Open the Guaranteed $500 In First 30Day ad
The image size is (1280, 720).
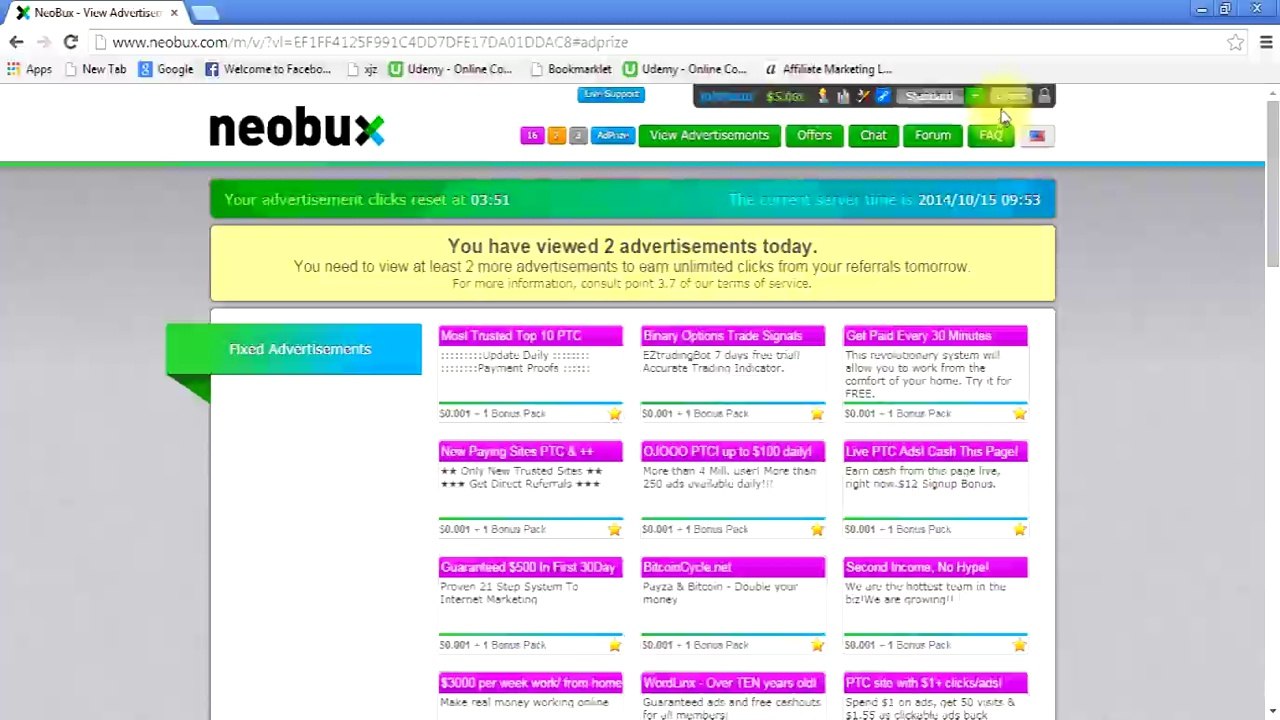point(530,567)
